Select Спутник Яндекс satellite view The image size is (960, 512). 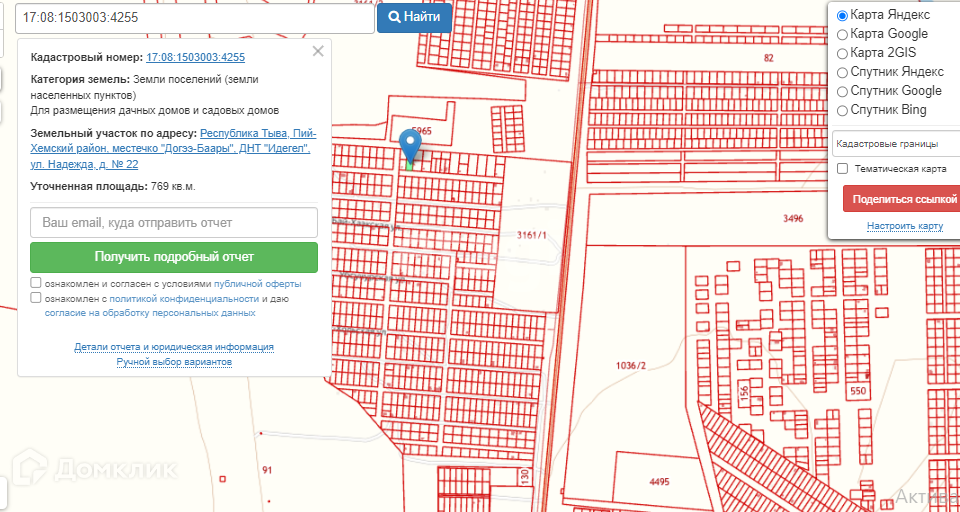pos(842,72)
